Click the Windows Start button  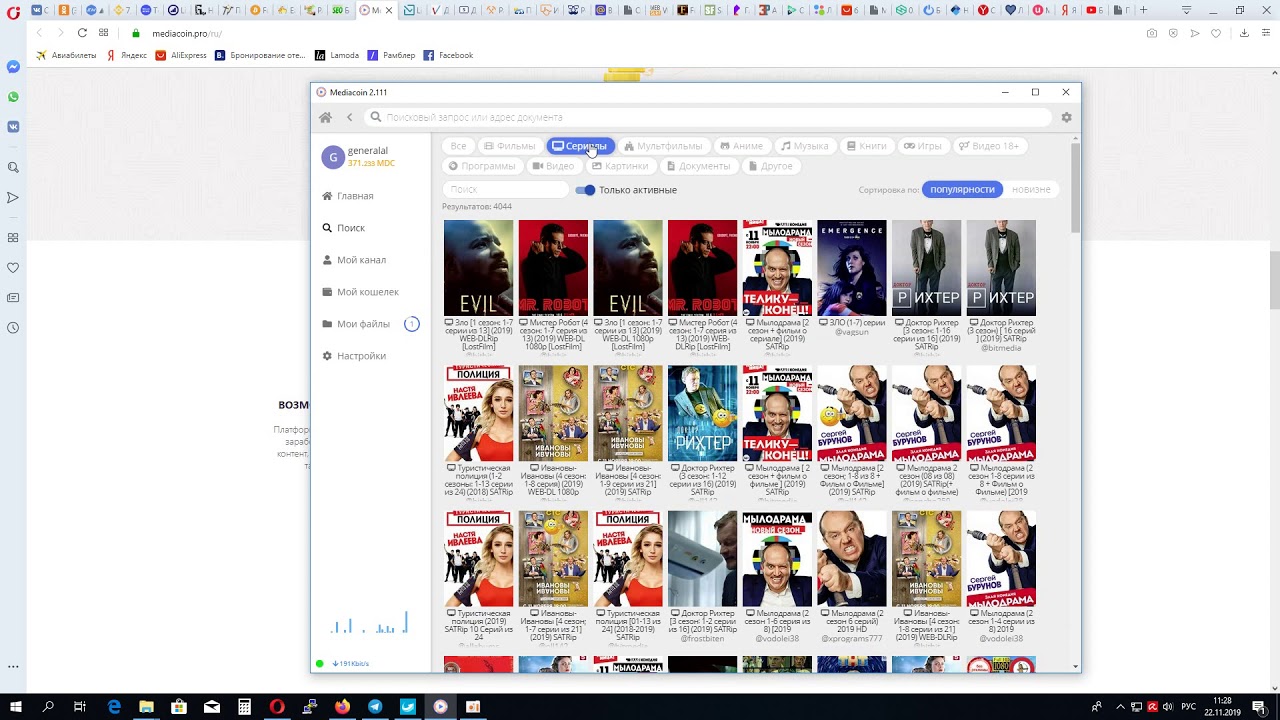(16, 707)
